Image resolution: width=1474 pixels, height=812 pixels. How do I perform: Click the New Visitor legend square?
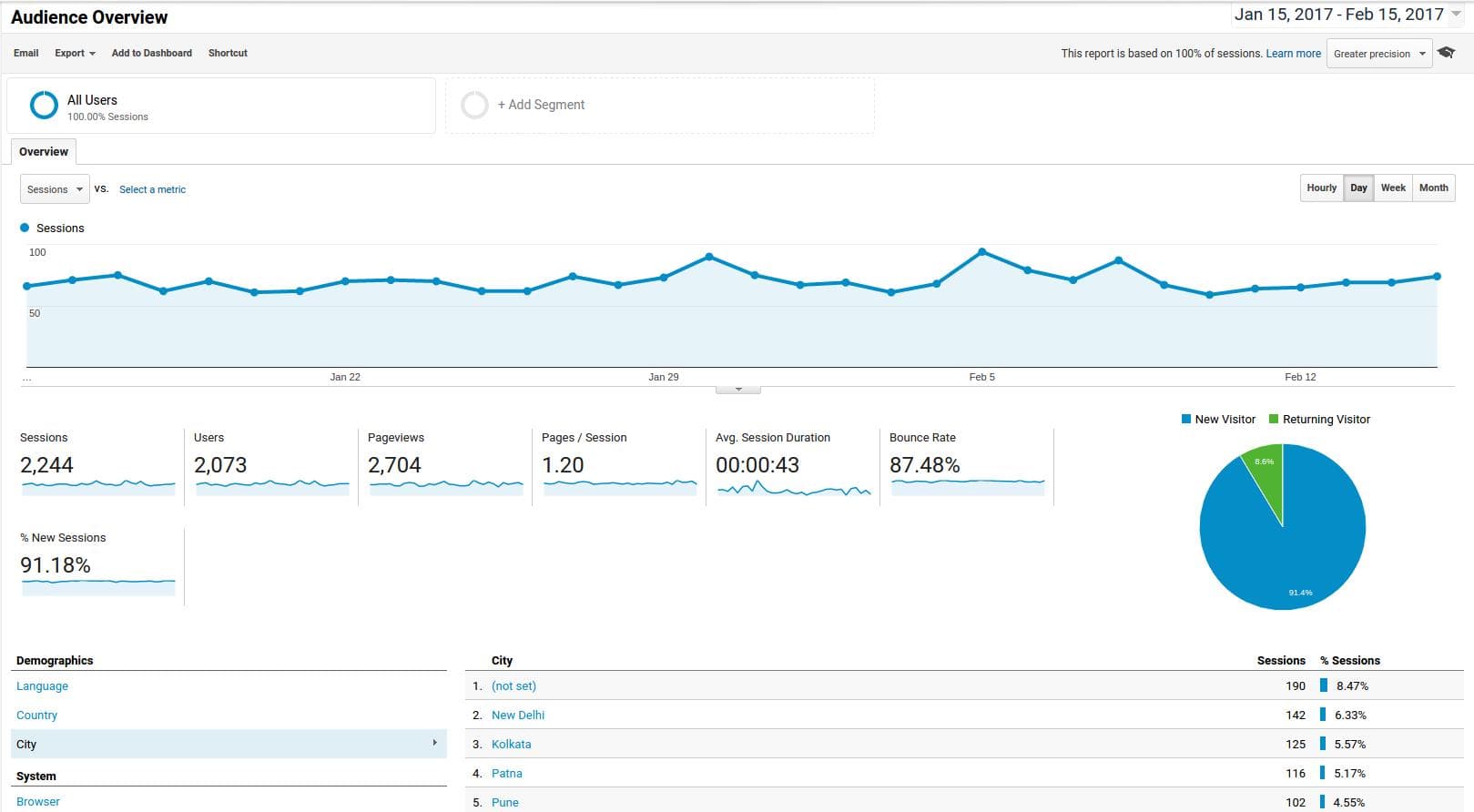click(x=1185, y=420)
